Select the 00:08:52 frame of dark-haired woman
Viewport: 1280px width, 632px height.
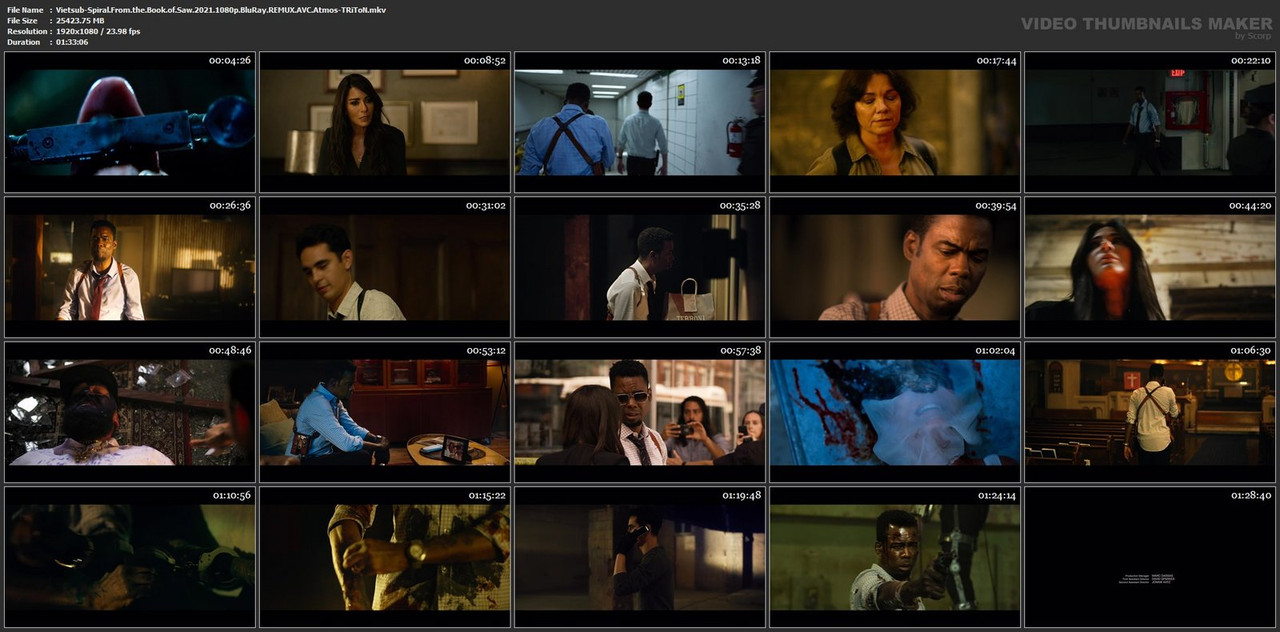pyautogui.click(x=385, y=122)
